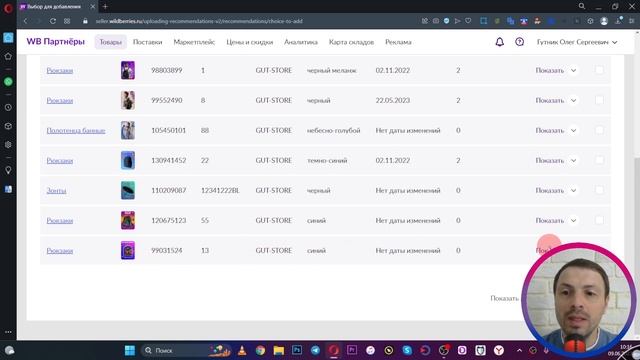Open Photoshop from taskbar
This screenshot has height=360, width=640.
297,350
